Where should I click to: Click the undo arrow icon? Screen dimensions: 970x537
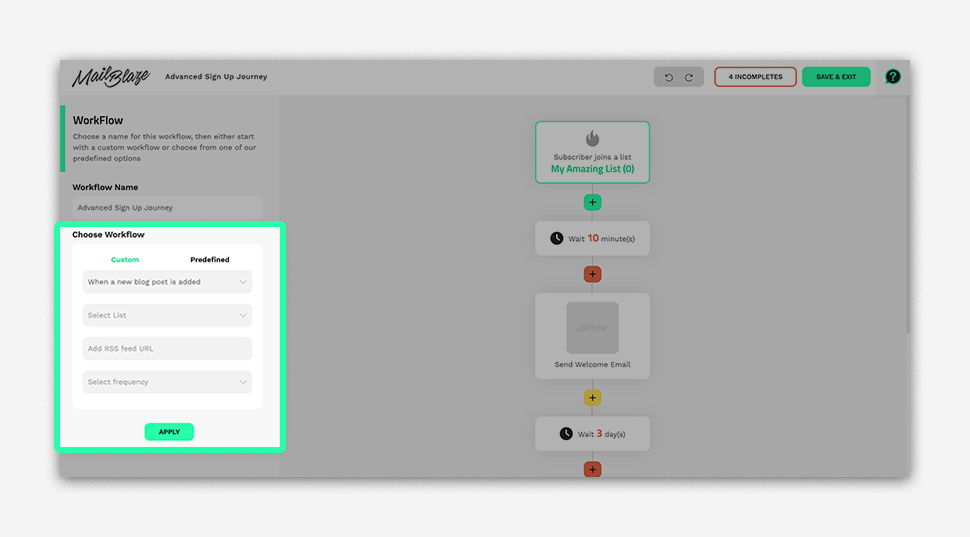point(669,77)
